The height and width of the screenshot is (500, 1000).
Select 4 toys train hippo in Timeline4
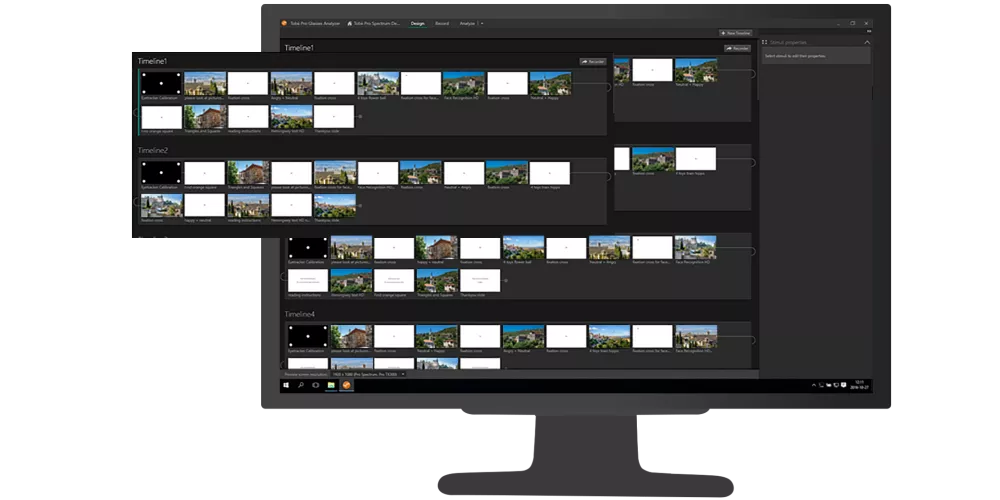pyautogui.click(x=610, y=339)
